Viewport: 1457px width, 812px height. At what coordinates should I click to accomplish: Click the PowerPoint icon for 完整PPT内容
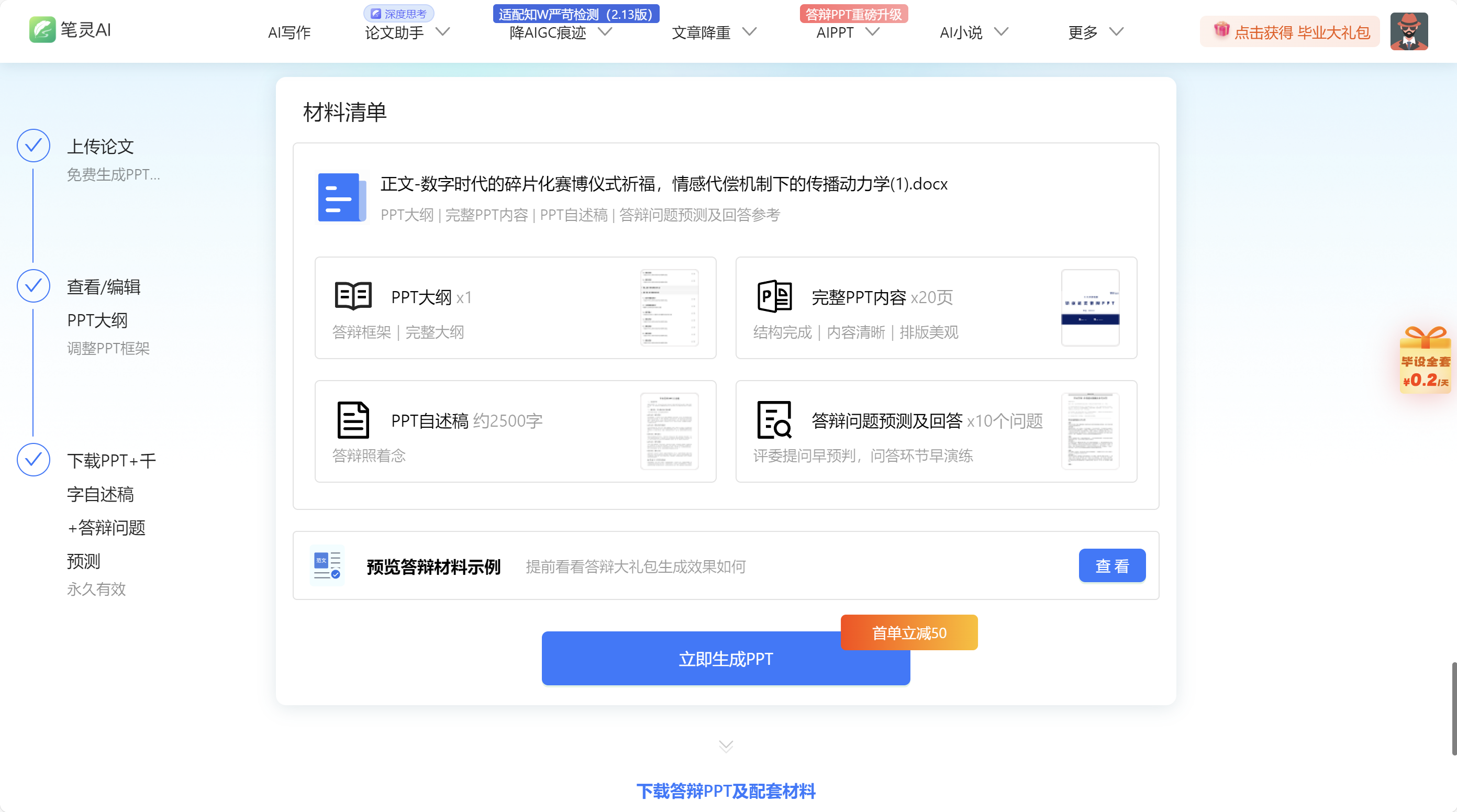(x=774, y=296)
